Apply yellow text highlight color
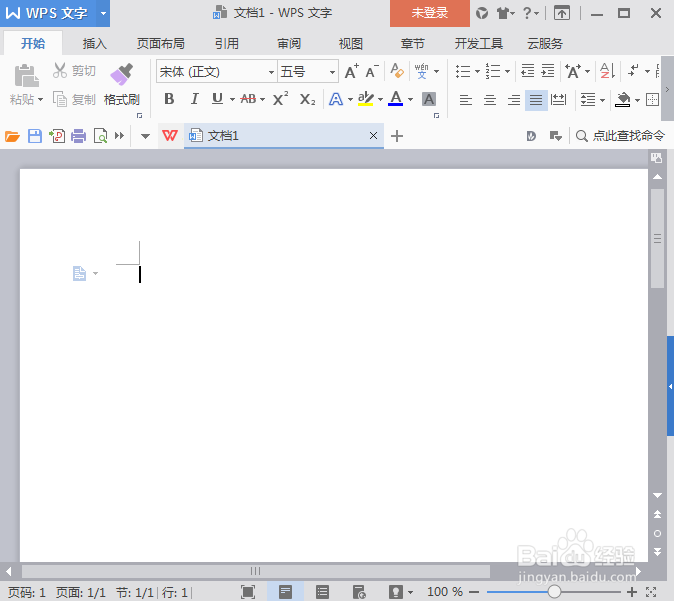Viewport: 674px width, 601px height. 365,99
